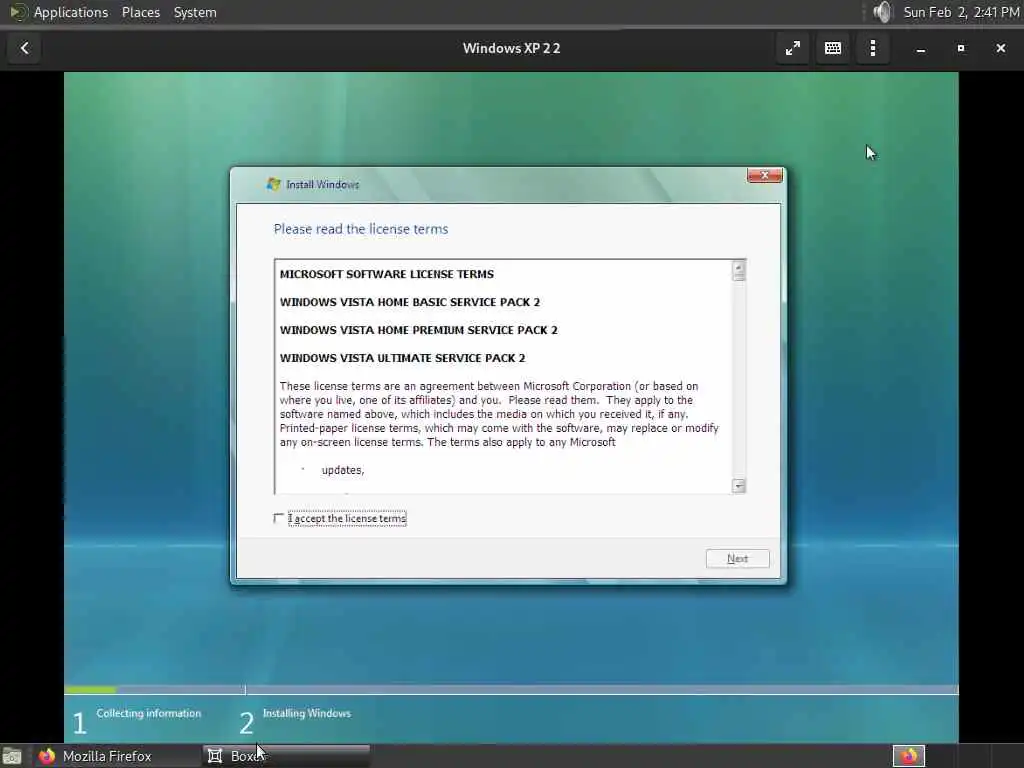Screen dimensions: 1024x768
Task: Open the Boxes three-dot menu
Action: point(872,48)
